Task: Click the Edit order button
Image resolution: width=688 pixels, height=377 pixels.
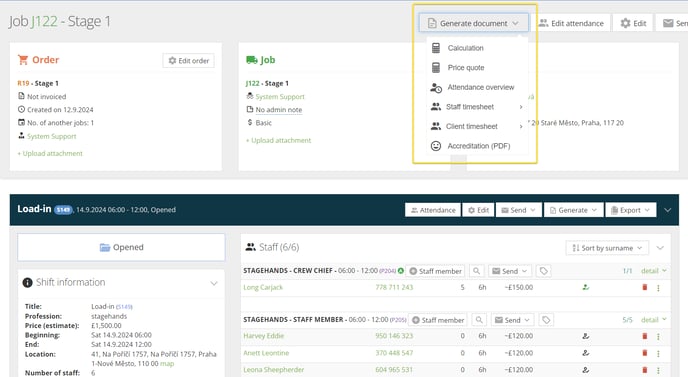Action: pos(189,61)
